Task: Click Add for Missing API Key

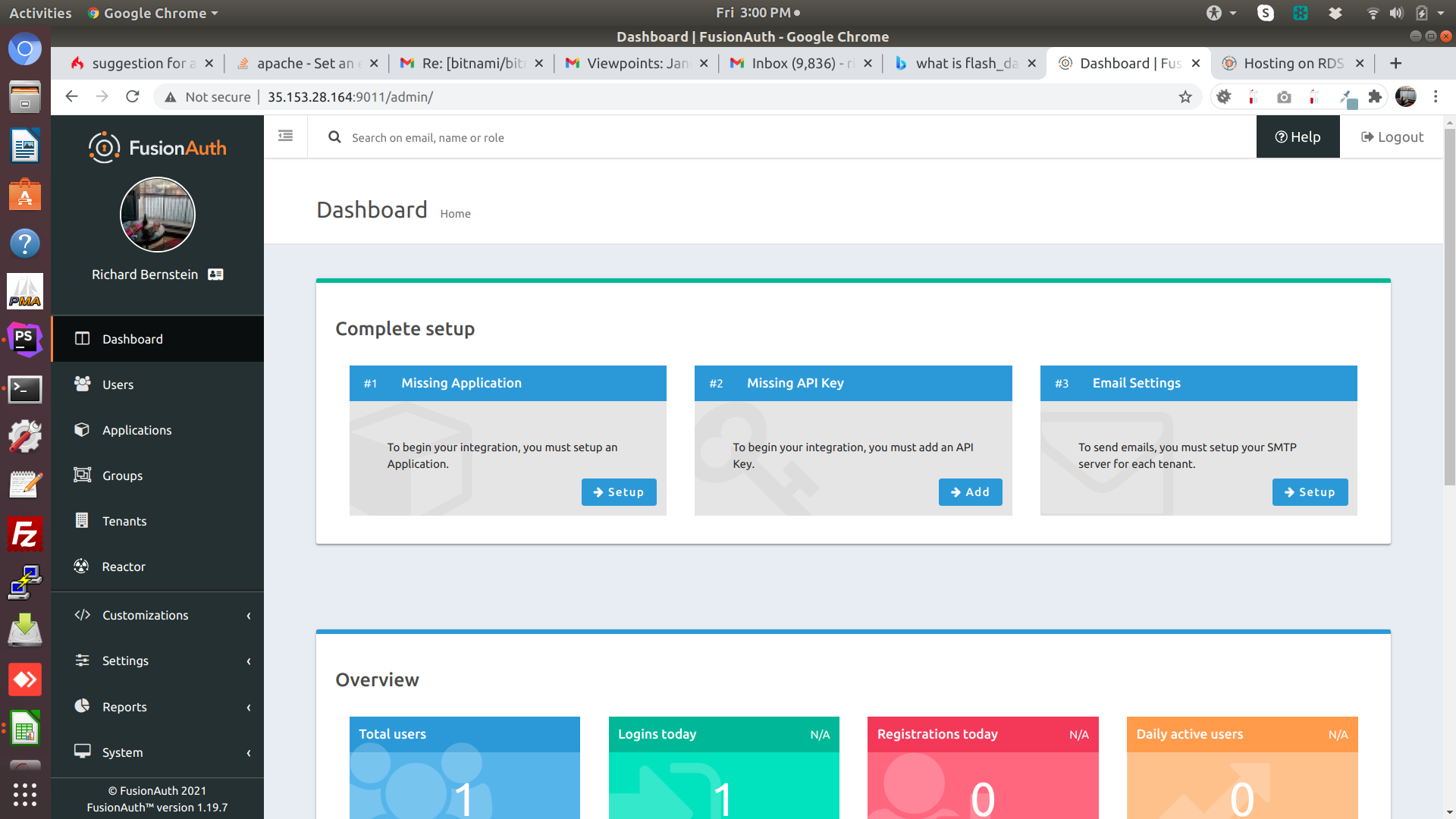Action: pyautogui.click(x=970, y=492)
